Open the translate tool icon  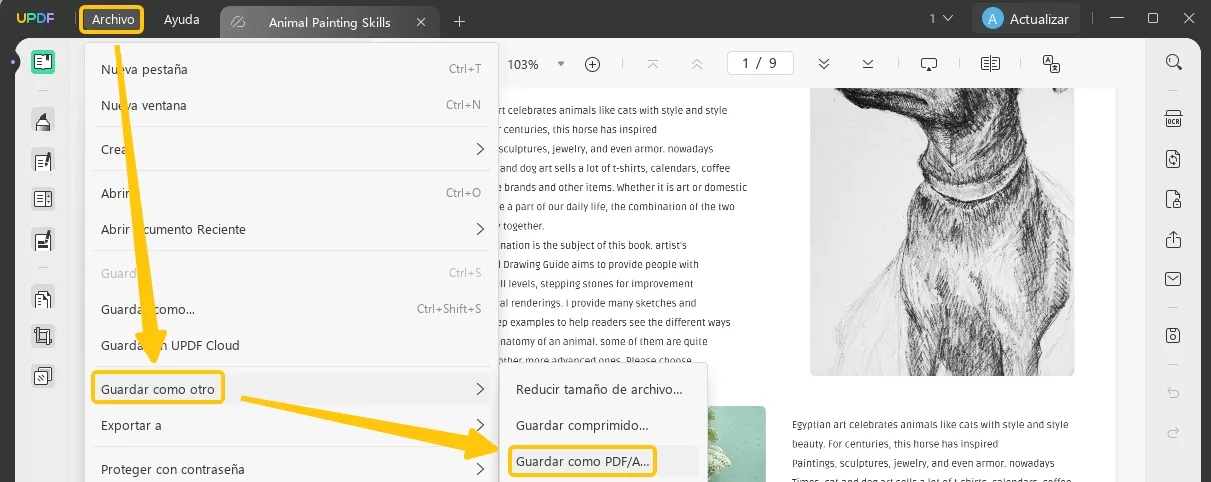pos(1051,64)
